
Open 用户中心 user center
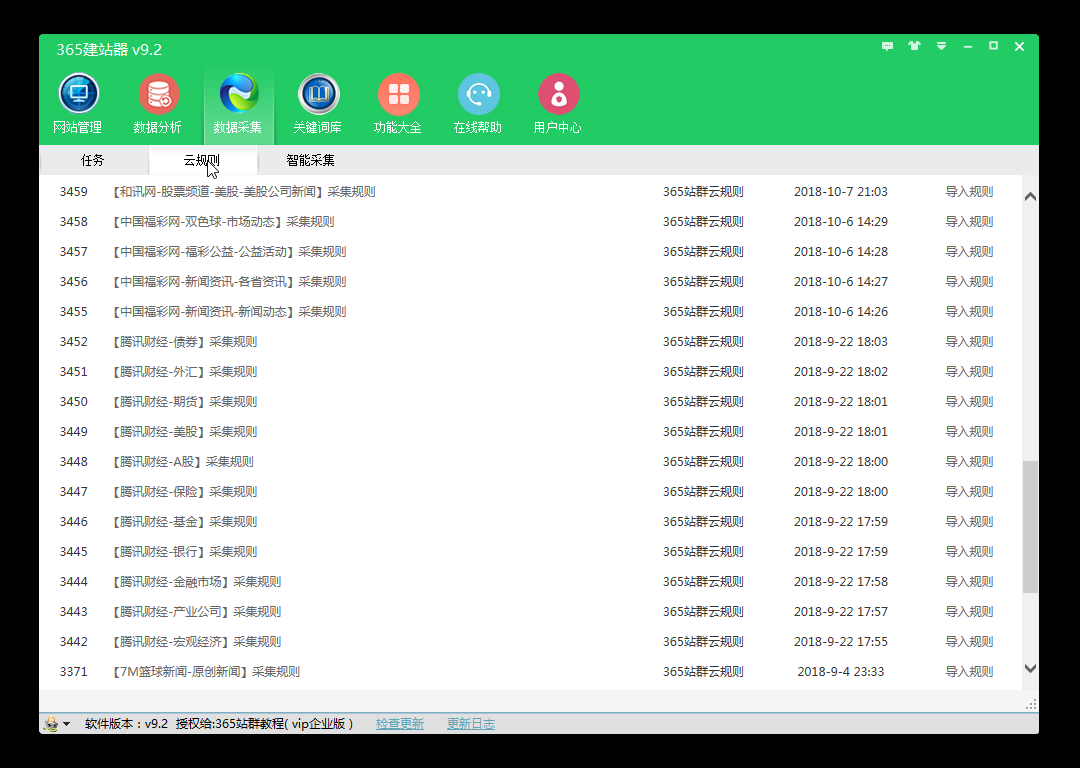pos(558,104)
